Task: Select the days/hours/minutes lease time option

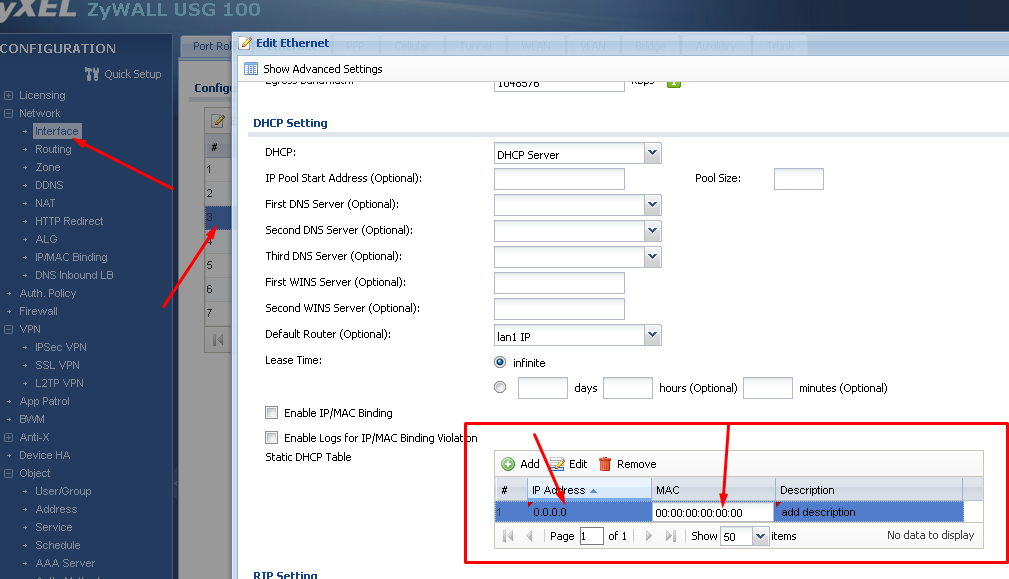Action: [500, 387]
